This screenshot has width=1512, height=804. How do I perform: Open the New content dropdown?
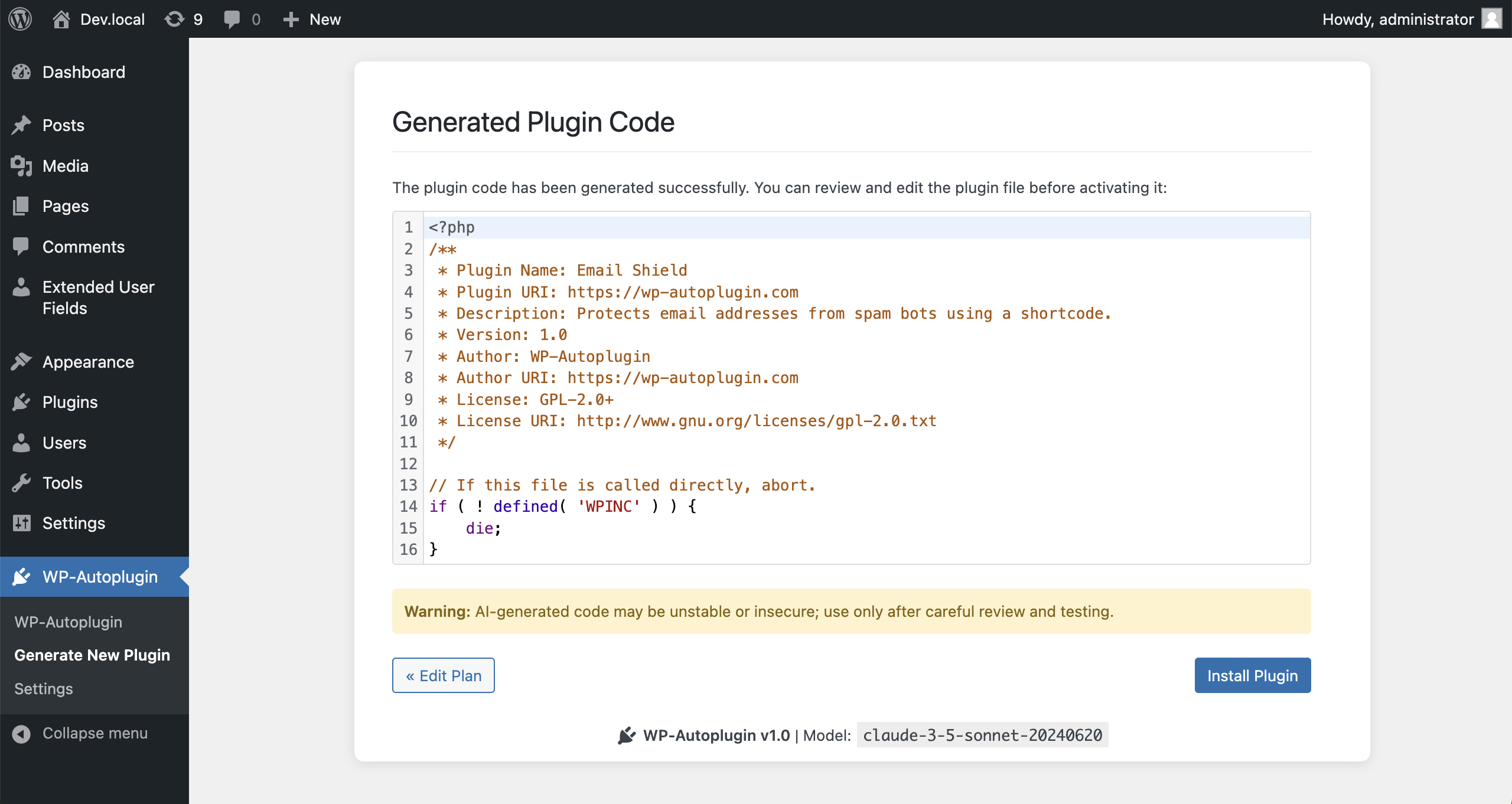tap(312, 19)
